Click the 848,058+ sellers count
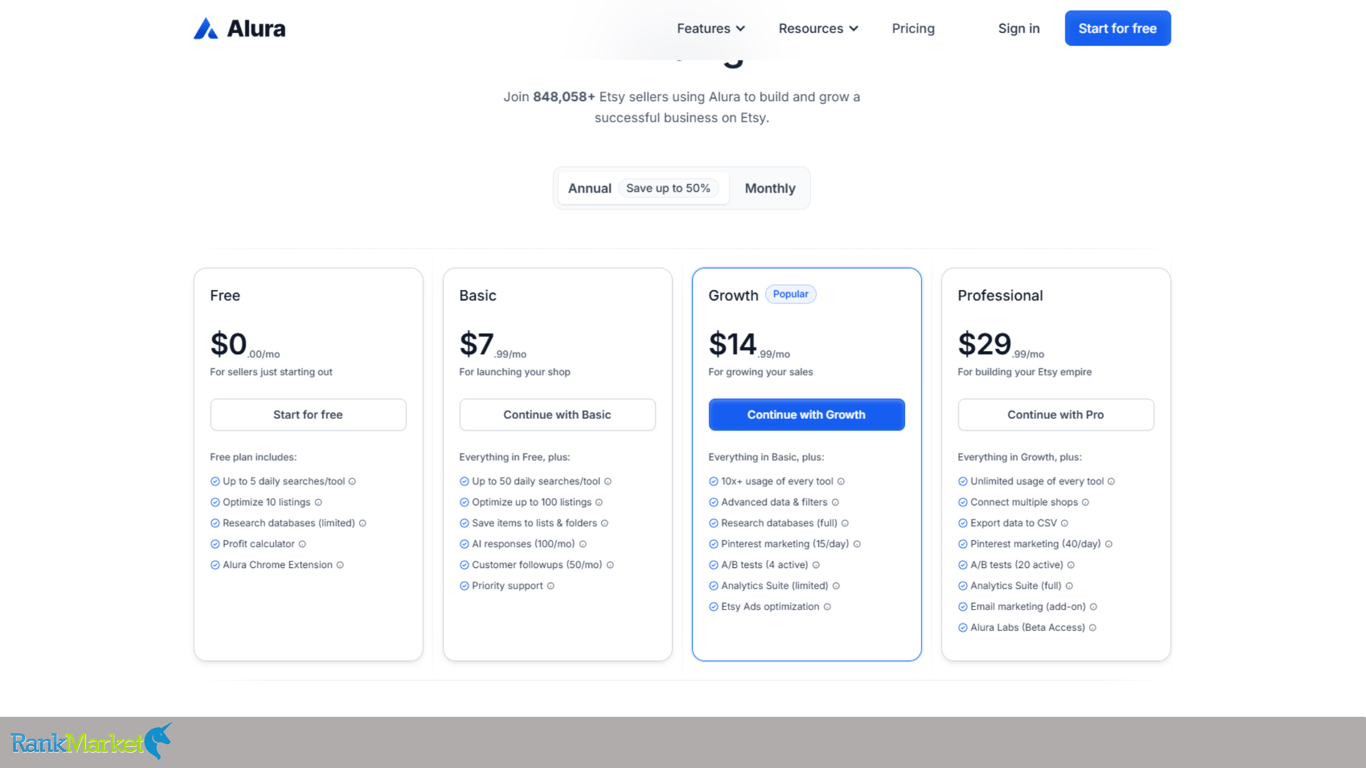The width and height of the screenshot is (1366, 768). coord(564,97)
